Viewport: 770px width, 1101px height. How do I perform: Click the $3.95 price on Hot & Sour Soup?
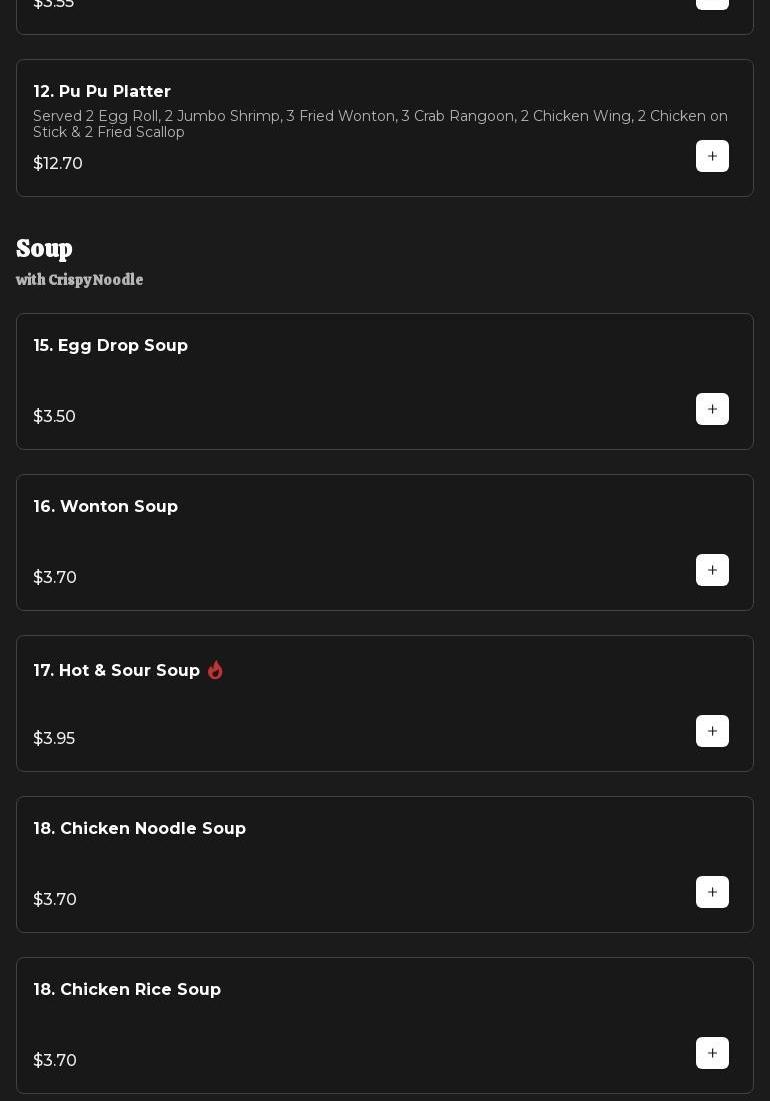pos(54,739)
